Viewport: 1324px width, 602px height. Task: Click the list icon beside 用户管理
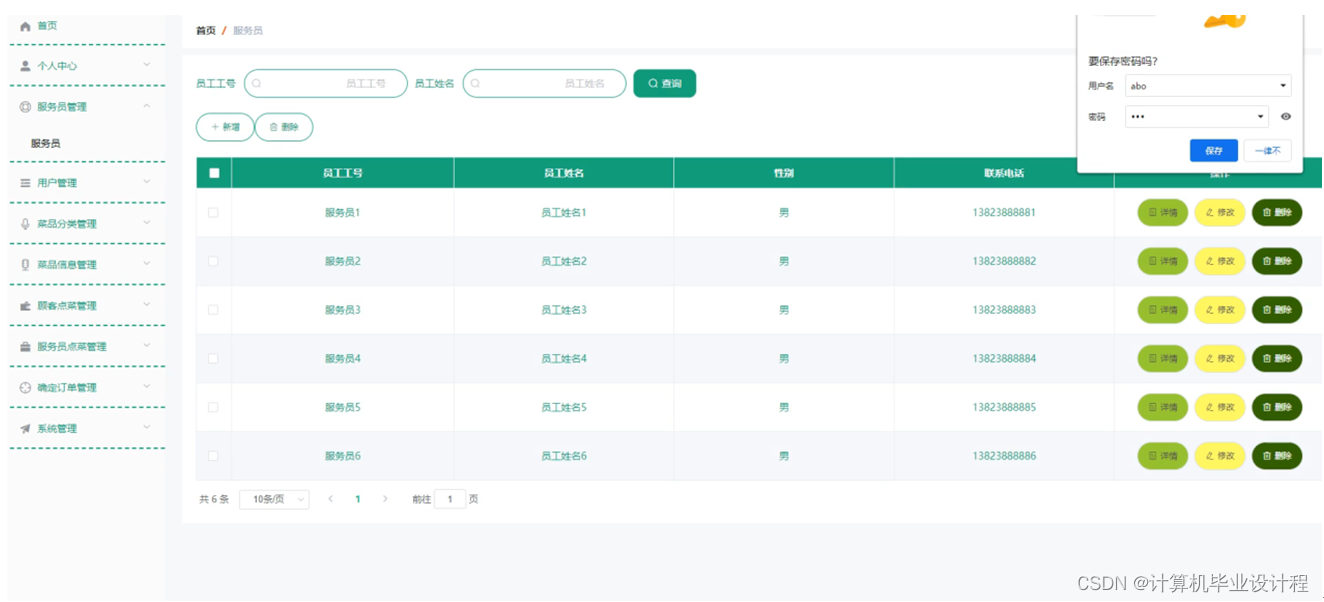point(26,183)
